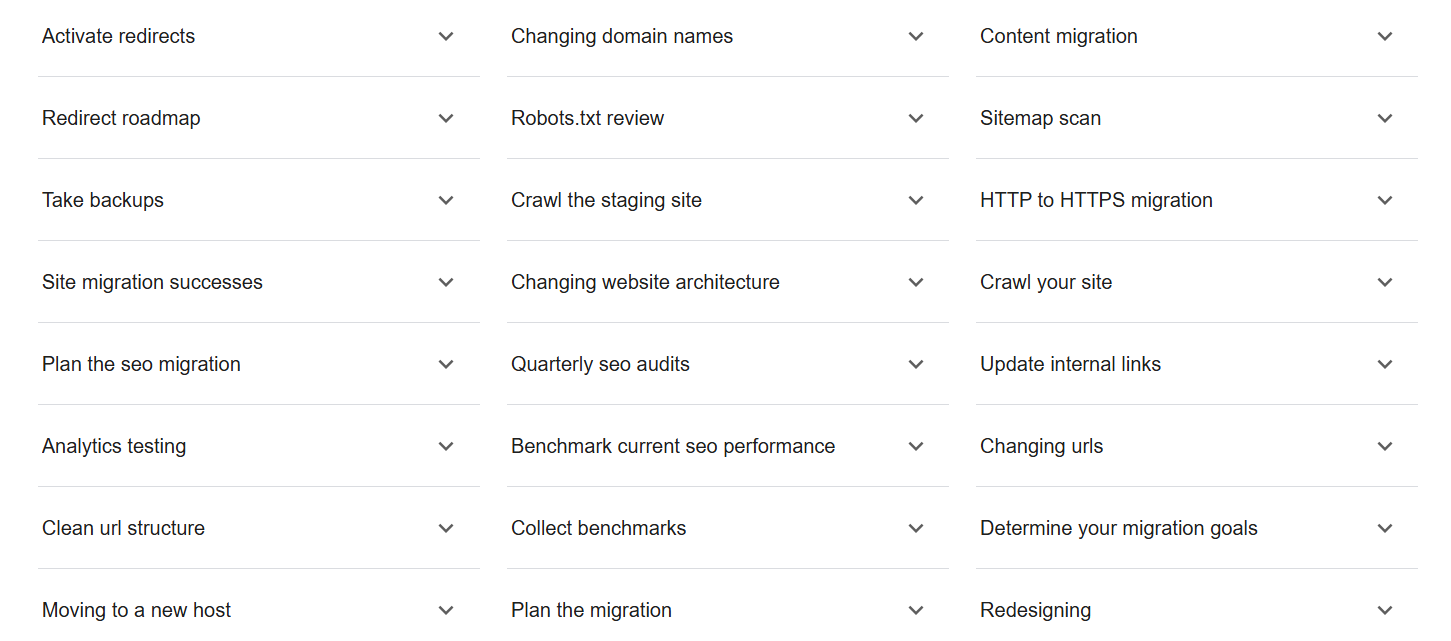The image size is (1451, 641).
Task: Click the Robots.txt review chevron arrow
Action: [915, 119]
